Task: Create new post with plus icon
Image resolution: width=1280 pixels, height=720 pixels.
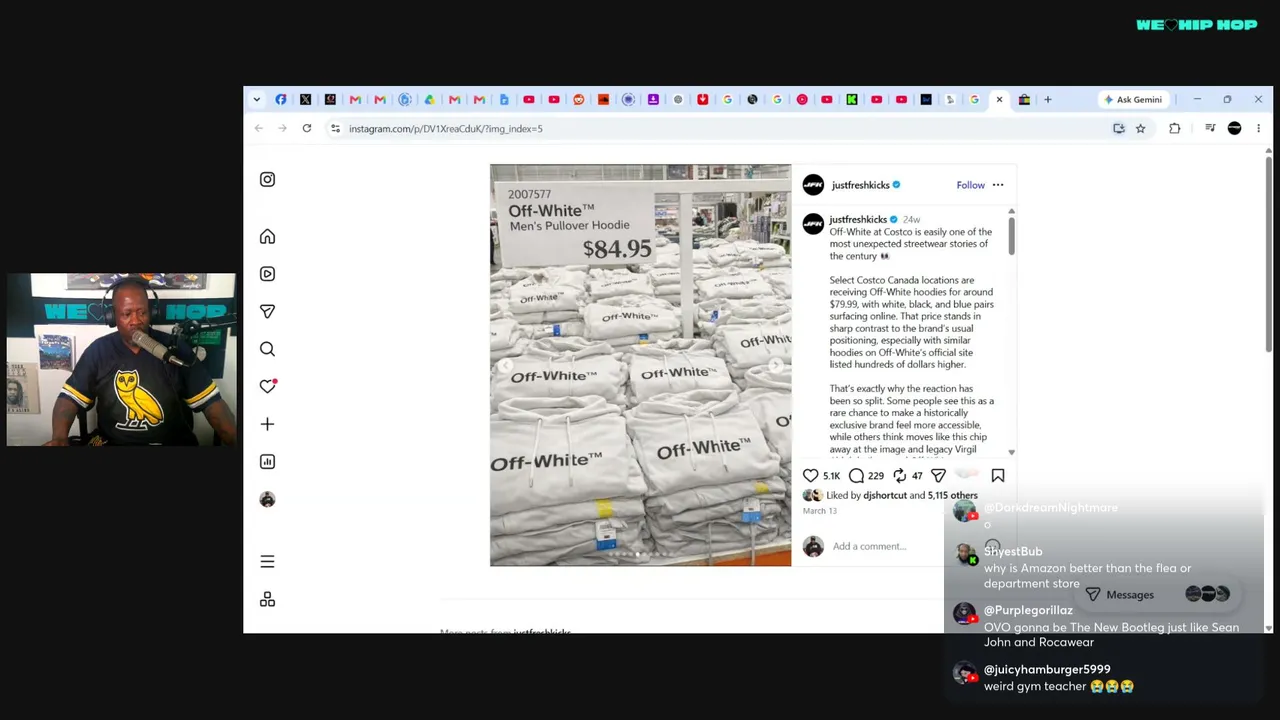Action: point(267,424)
